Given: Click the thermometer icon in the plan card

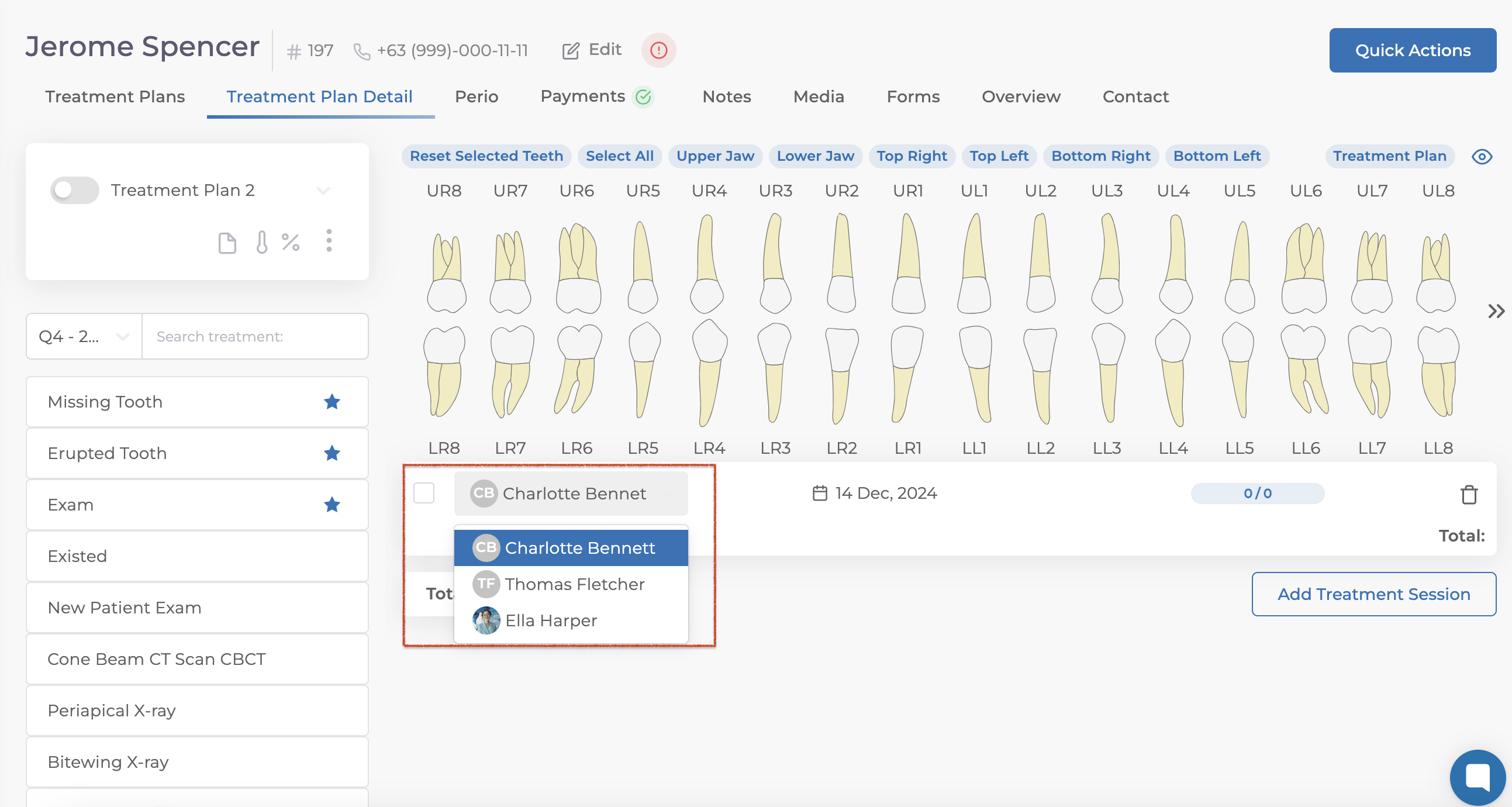Looking at the screenshot, I should tap(262, 242).
